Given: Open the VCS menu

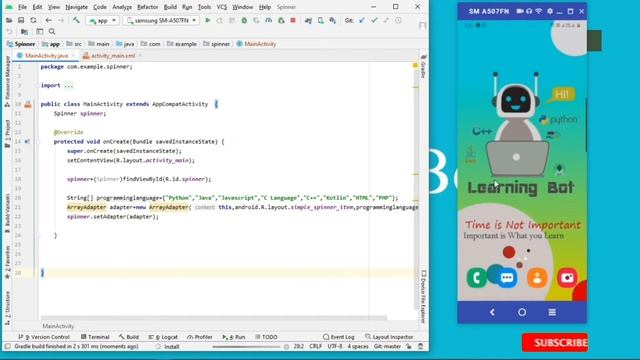Looking at the screenshot, I should [x=222, y=7].
